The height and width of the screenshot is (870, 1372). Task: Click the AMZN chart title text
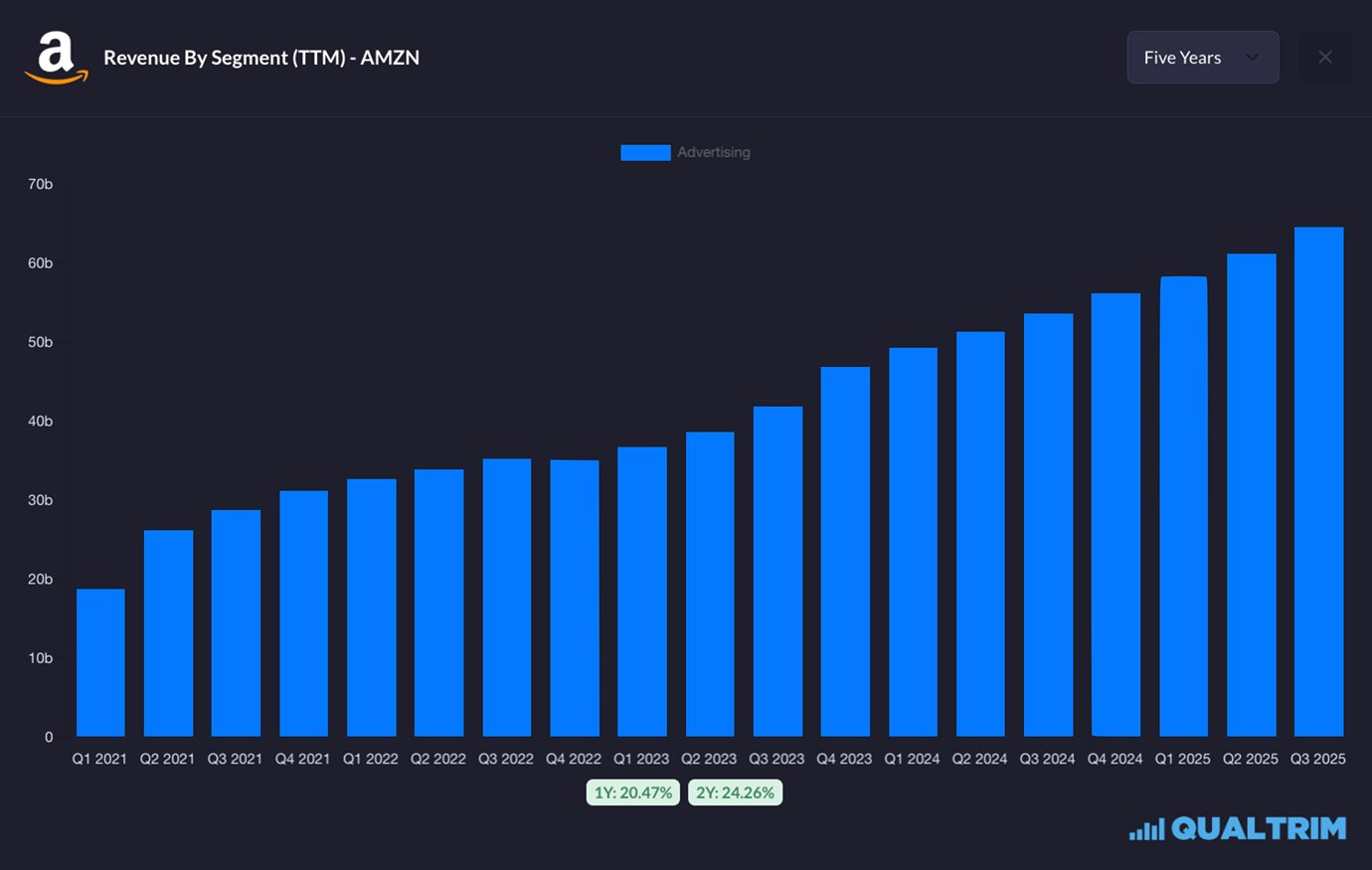[x=261, y=57]
